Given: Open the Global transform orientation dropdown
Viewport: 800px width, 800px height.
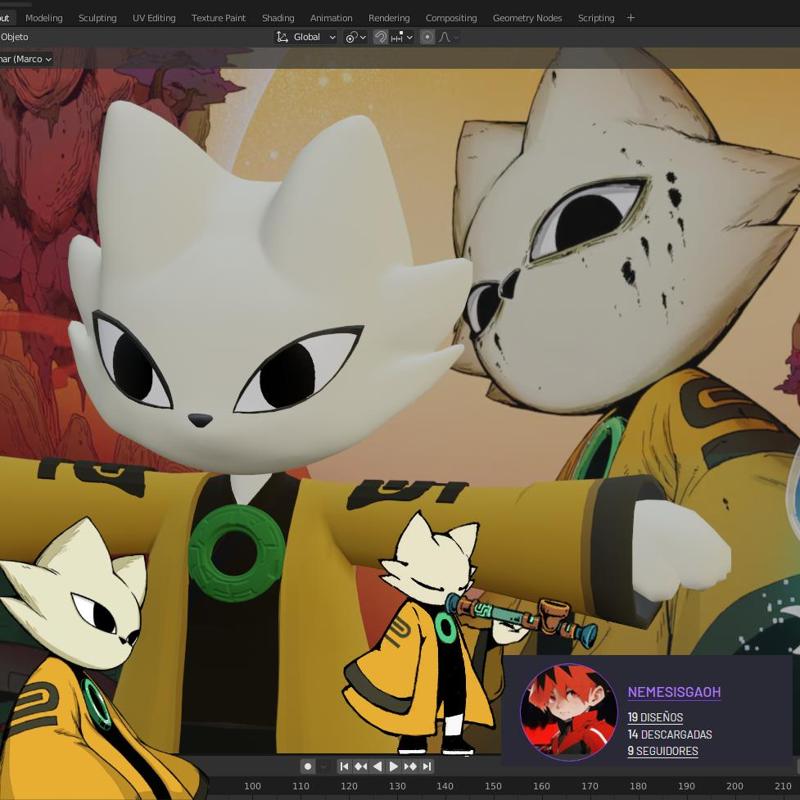Looking at the screenshot, I should tap(306, 37).
